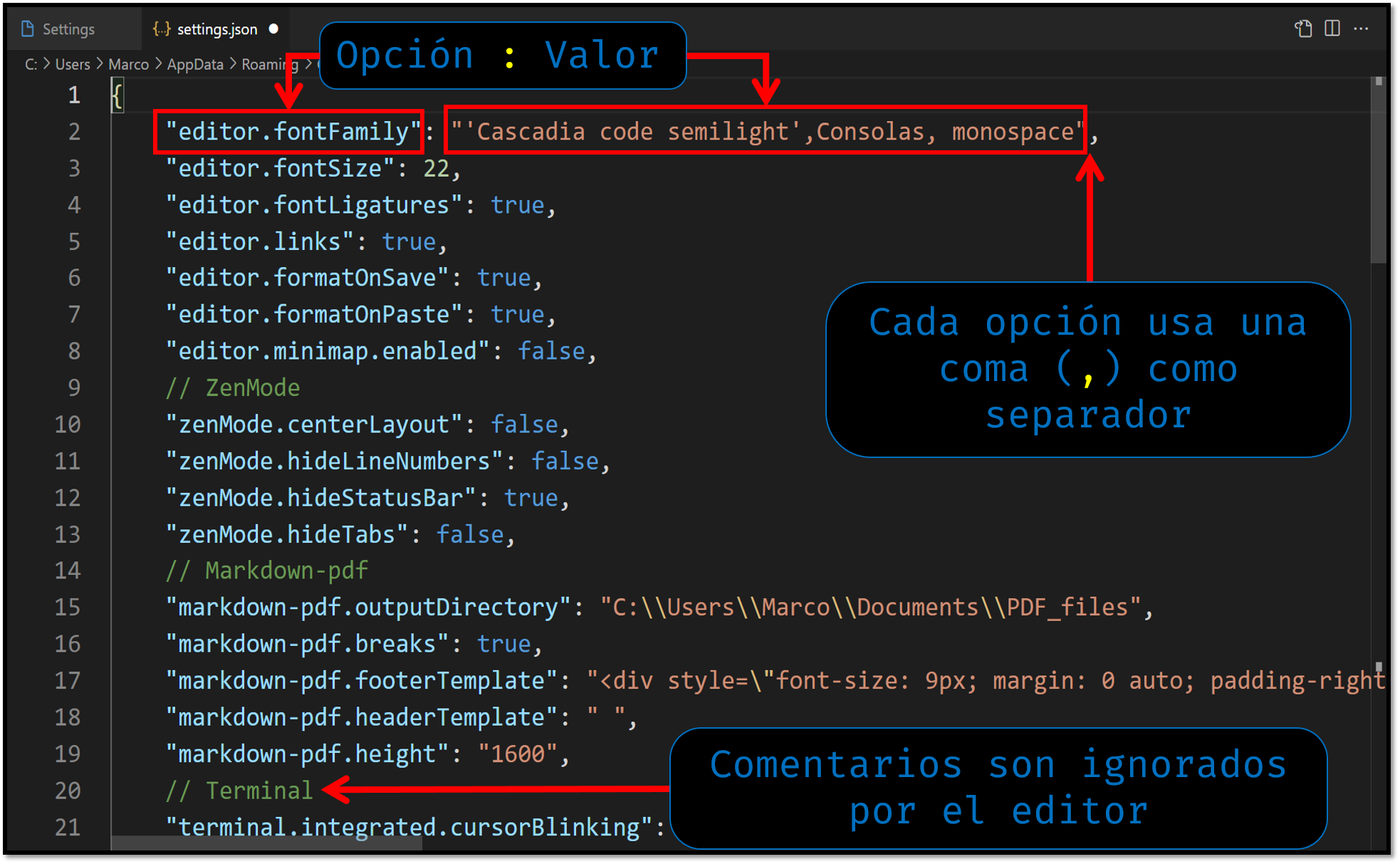1400x864 pixels.
Task: Click the false value of zenMode.hideTabs
Action: [x=470, y=535]
